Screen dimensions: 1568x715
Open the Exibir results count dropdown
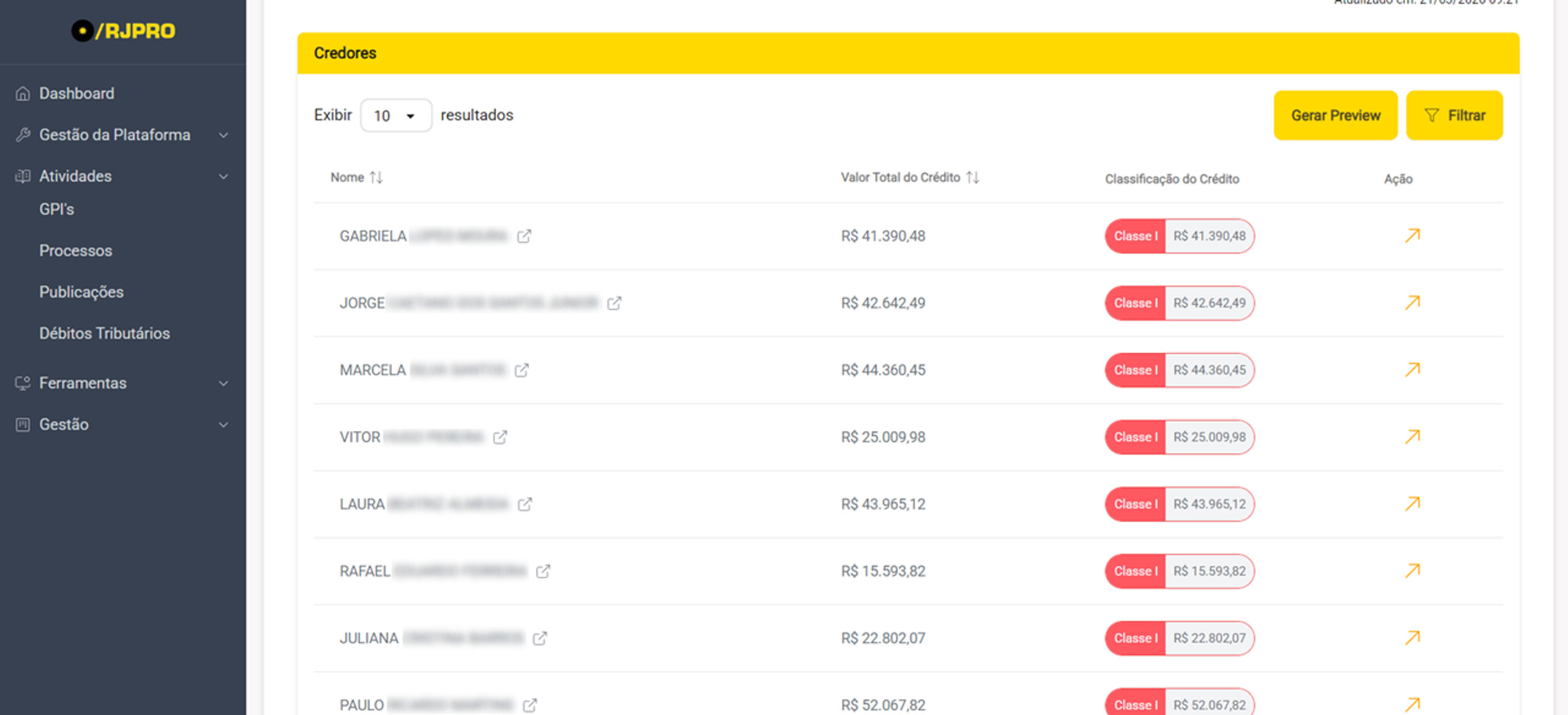[396, 116]
